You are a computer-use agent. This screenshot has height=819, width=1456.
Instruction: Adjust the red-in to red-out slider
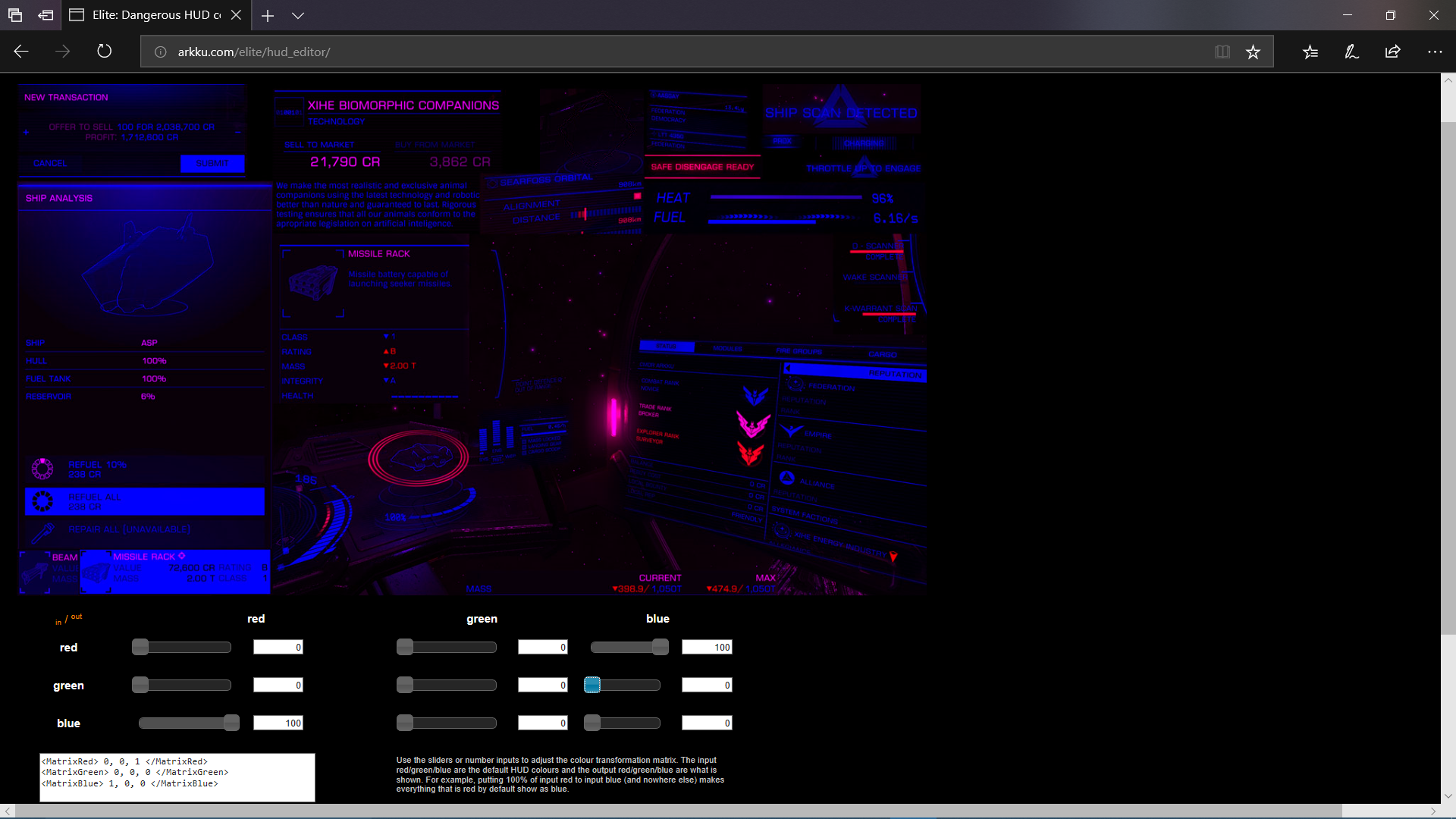181,647
